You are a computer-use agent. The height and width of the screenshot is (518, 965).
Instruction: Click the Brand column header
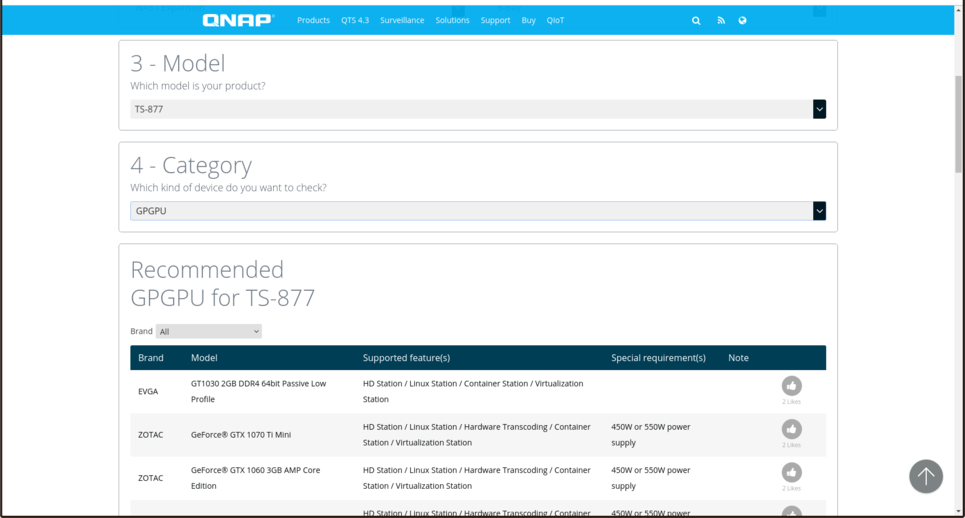[151, 358]
